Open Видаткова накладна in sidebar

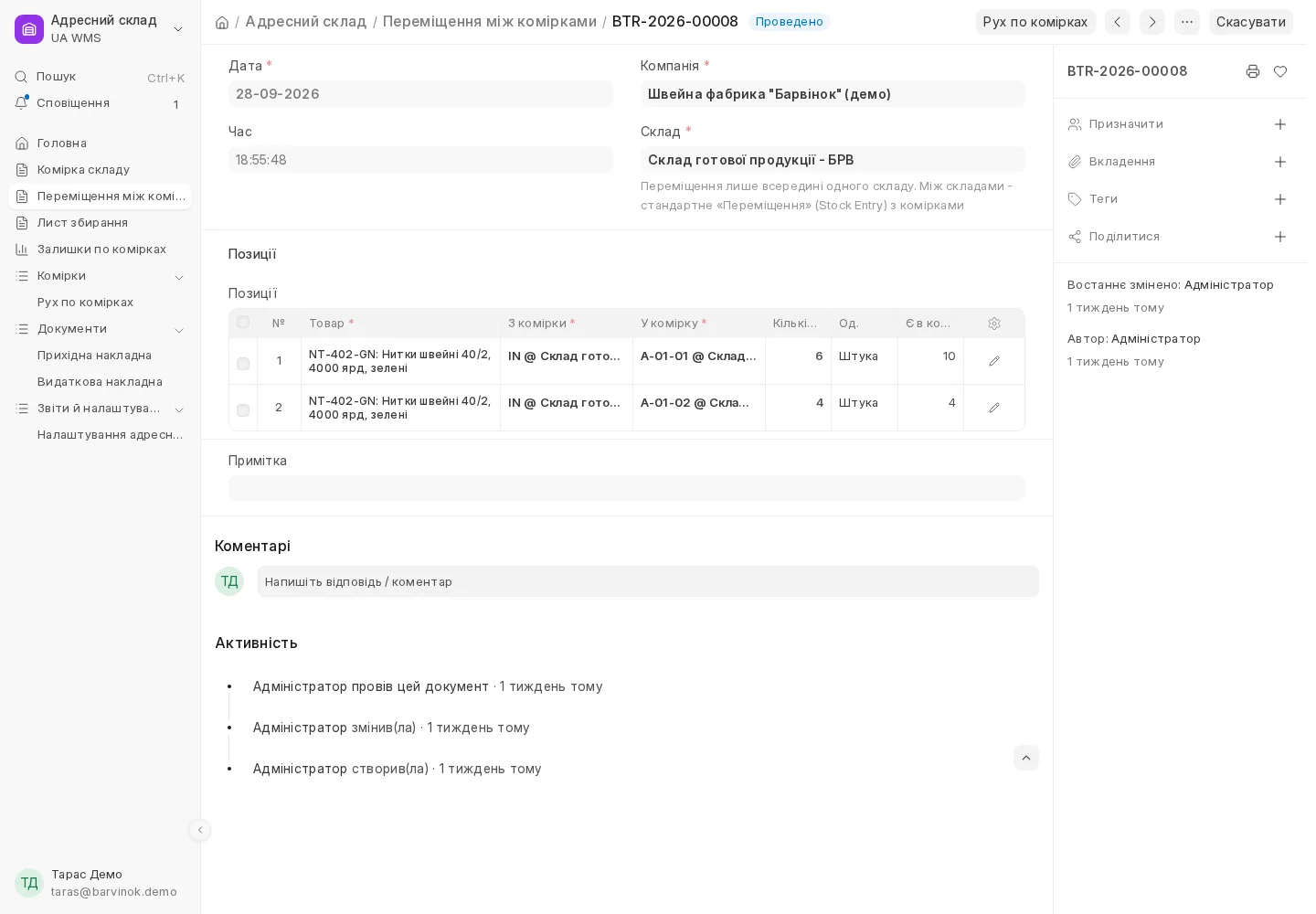coord(101,382)
